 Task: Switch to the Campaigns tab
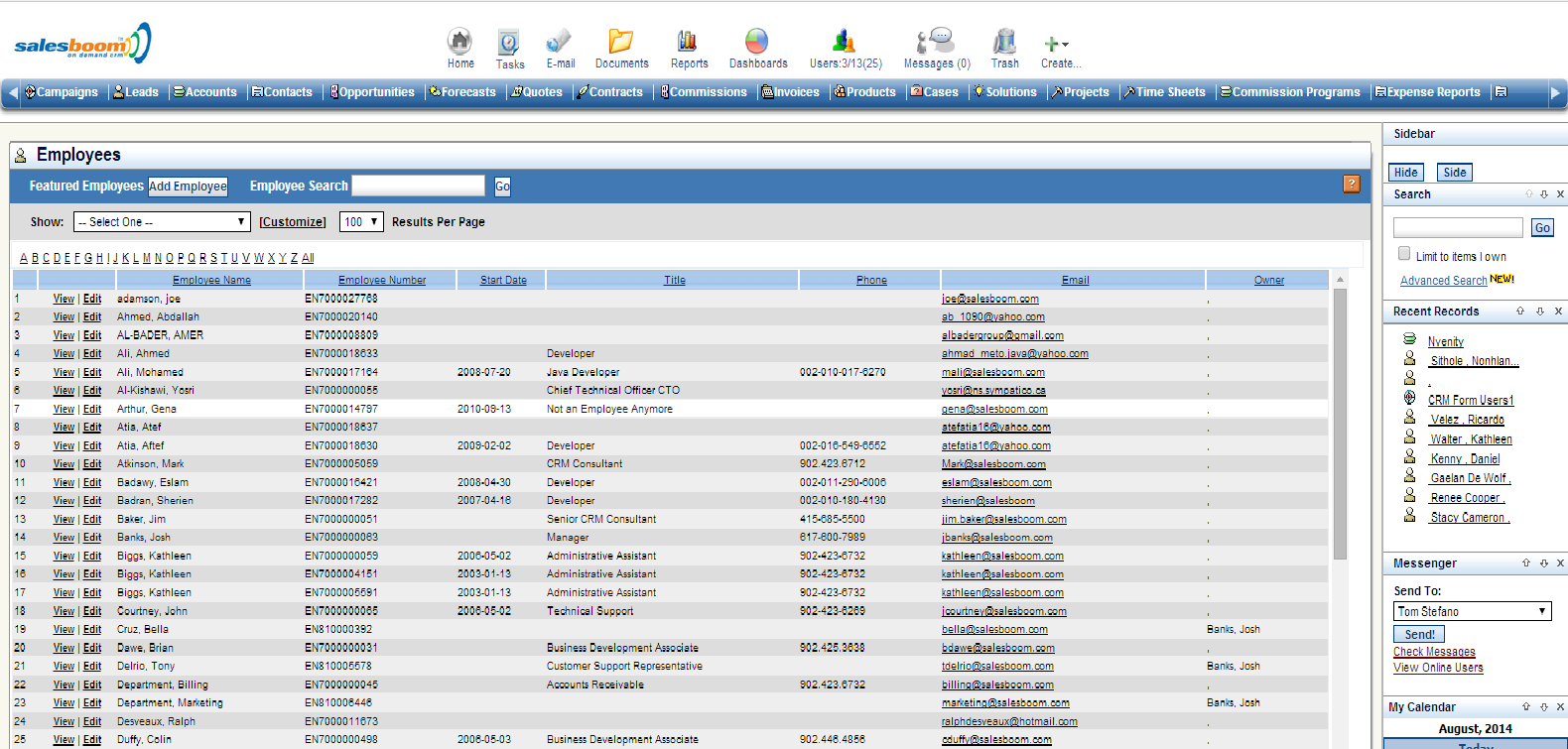62,92
